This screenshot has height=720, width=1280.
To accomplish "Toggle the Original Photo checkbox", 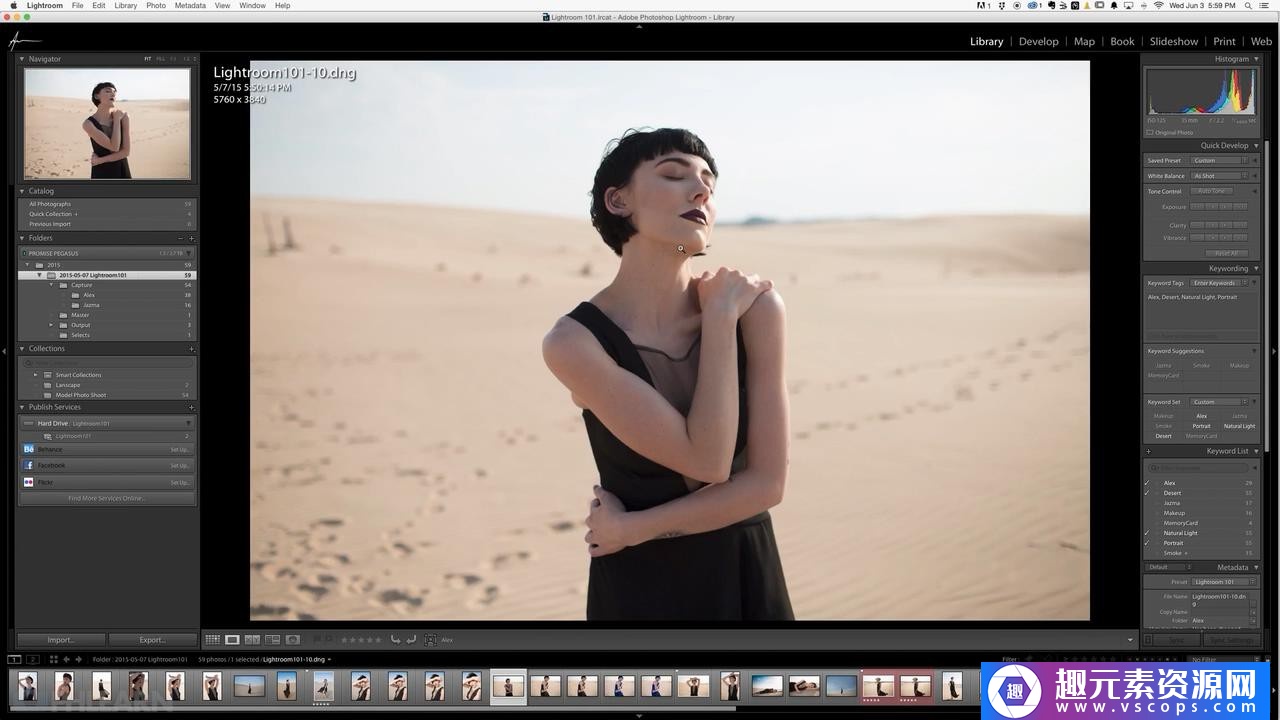I will click(1150, 133).
